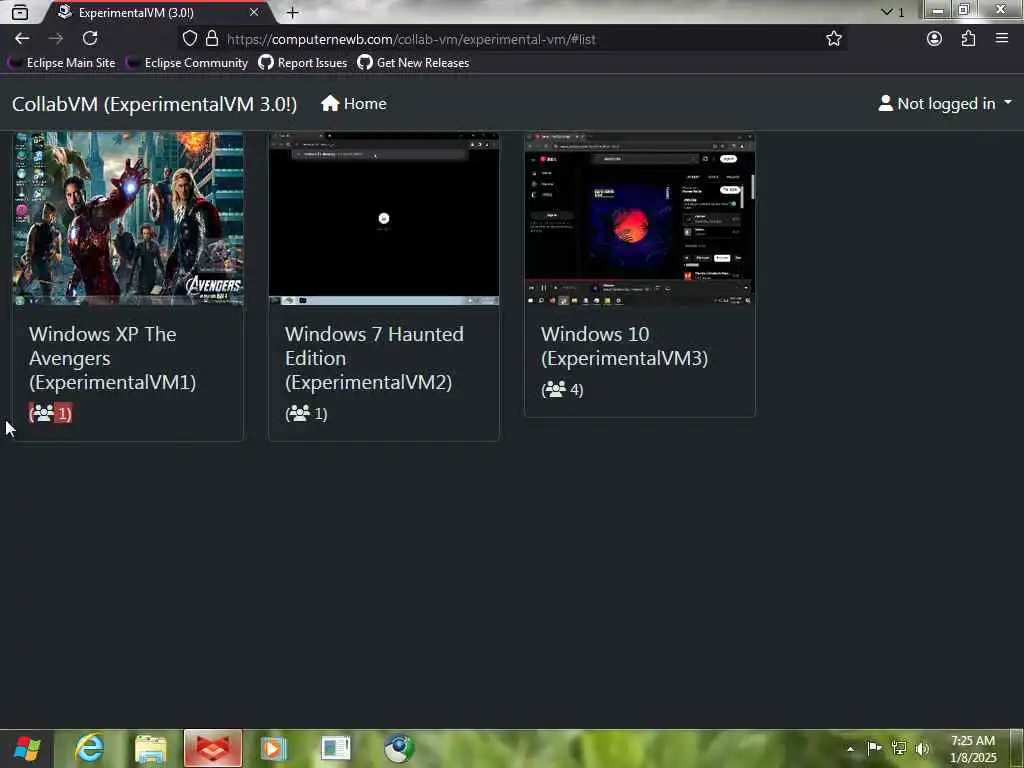Select the active red browser taskbar button
Viewport: 1024px width, 768px height.
(x=213, y=748)
